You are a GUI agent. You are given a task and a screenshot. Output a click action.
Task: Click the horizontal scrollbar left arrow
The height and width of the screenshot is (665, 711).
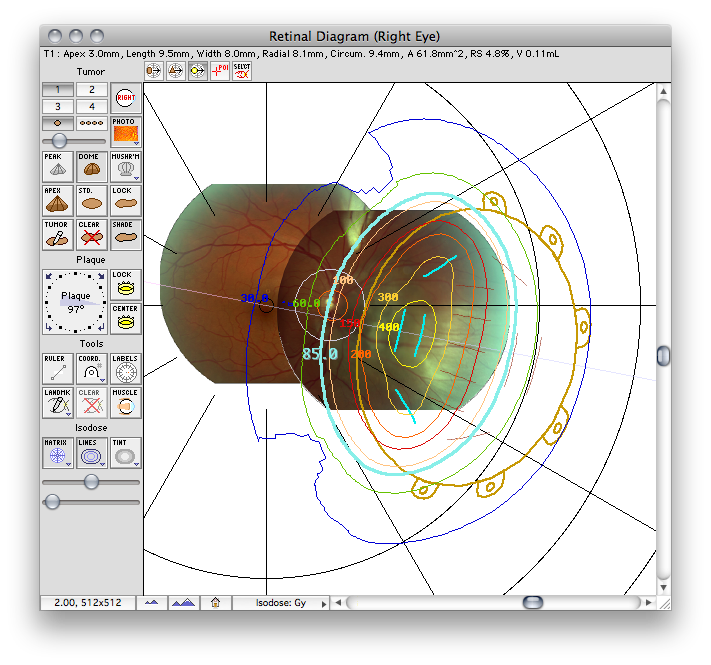click(338, 603)
